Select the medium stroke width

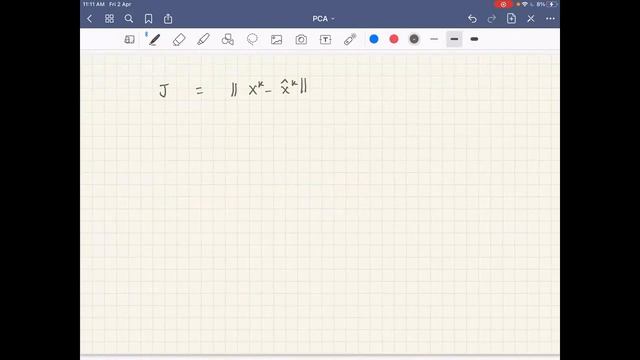(x=454, y=39)
